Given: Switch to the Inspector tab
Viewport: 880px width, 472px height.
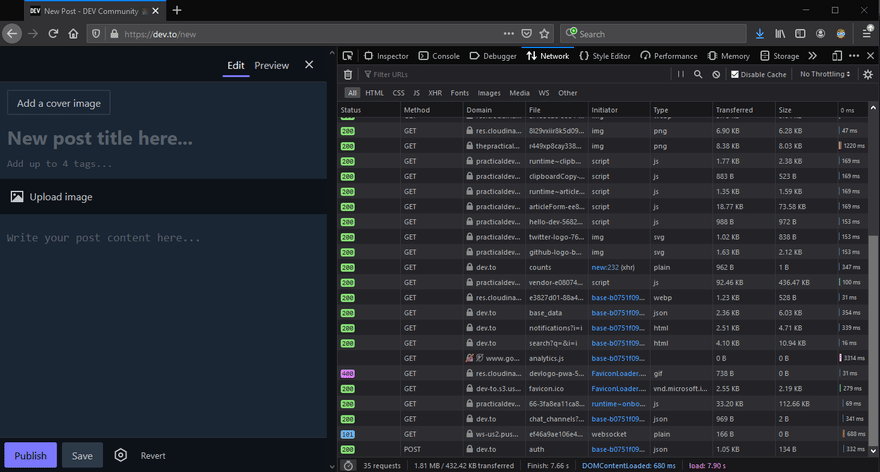Looking at the screenshot, I should click(386, 56).
